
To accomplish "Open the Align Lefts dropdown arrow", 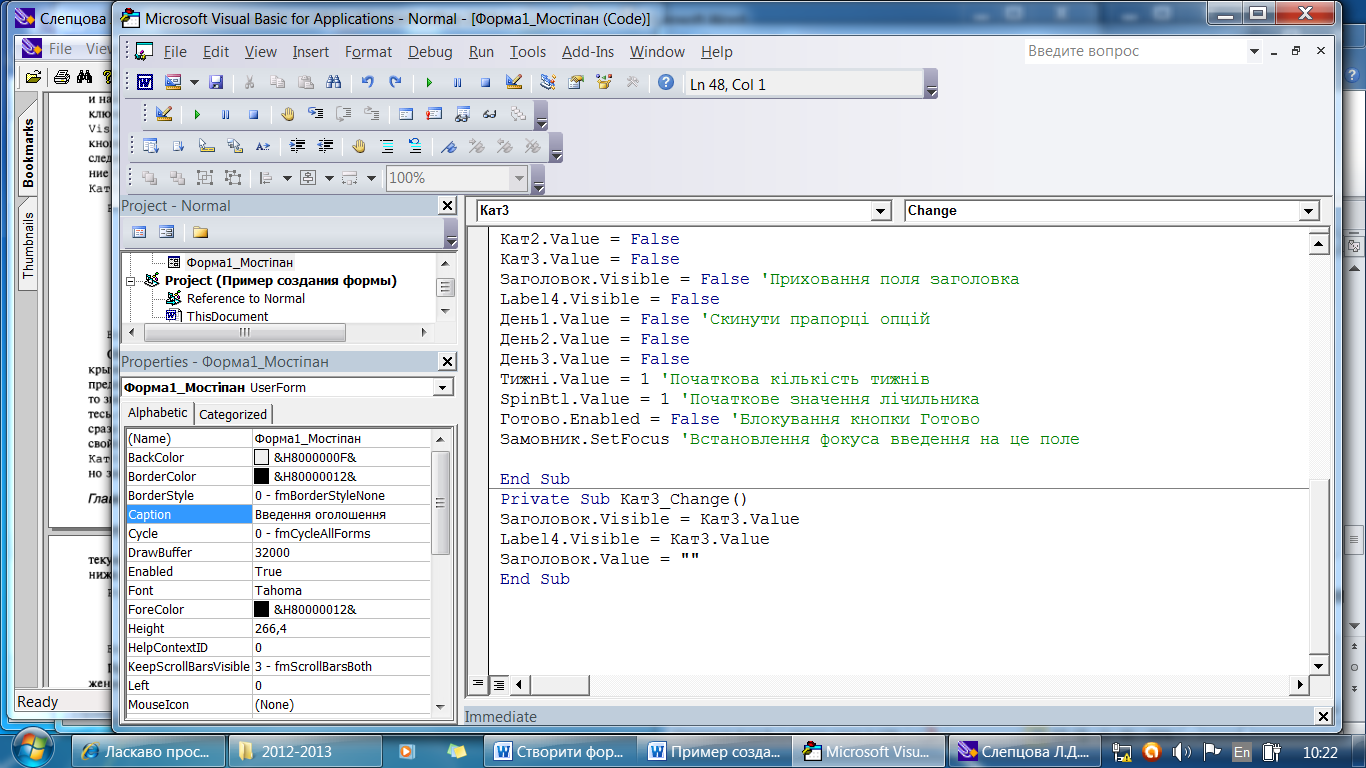I will 286,178.
